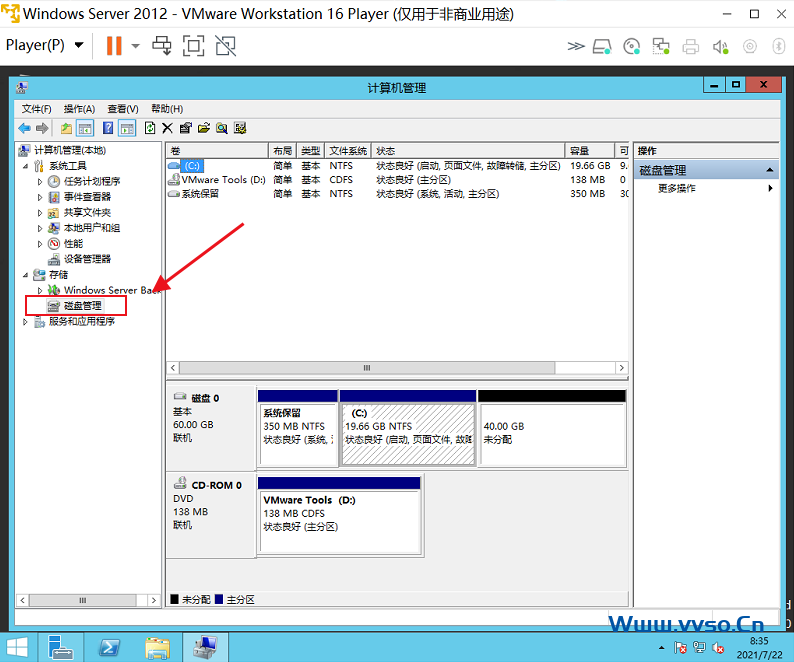Send Ctrl+Alt+Del to the virtual machine
794x662 pixels.
[x=162, y=46]
